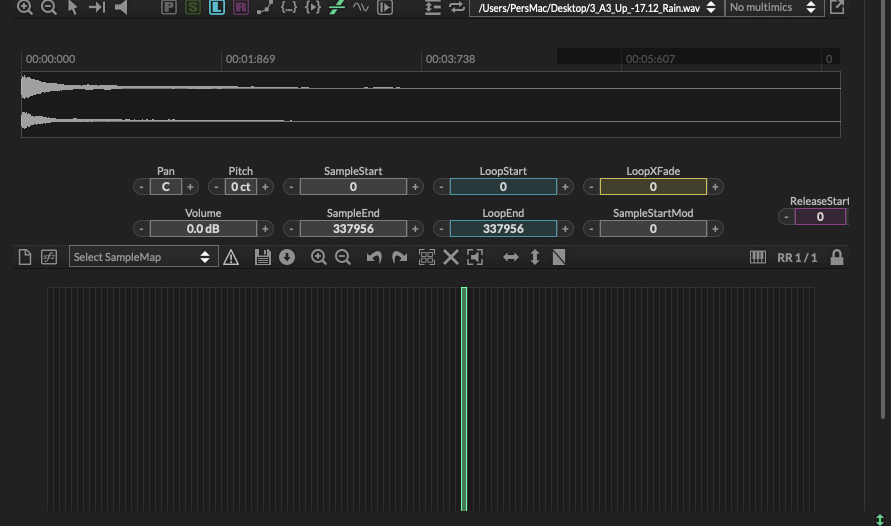Click the play-in-box preview icon

click(385, 7)
